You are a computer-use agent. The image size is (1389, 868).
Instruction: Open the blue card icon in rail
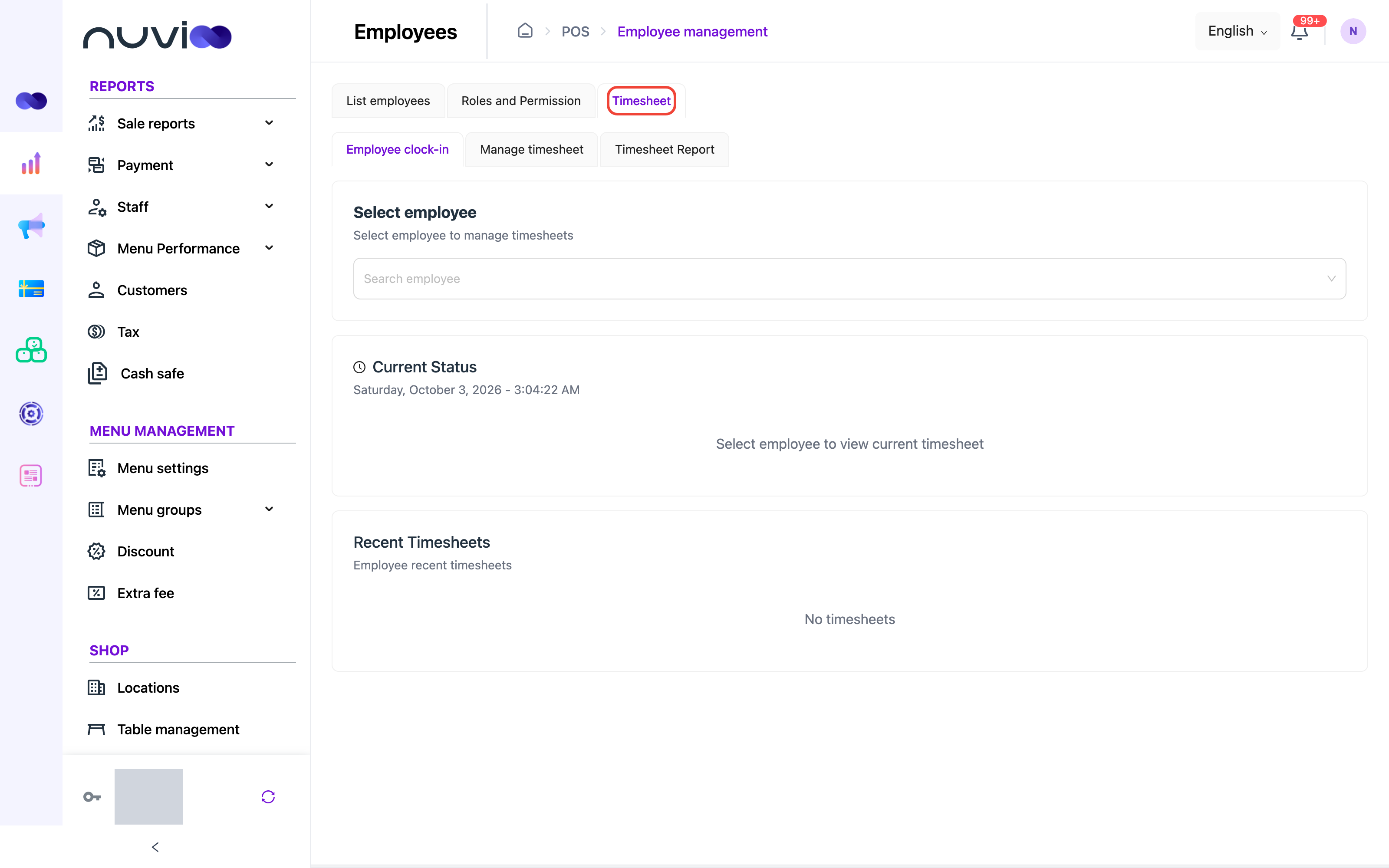click(x=31, y=288)
